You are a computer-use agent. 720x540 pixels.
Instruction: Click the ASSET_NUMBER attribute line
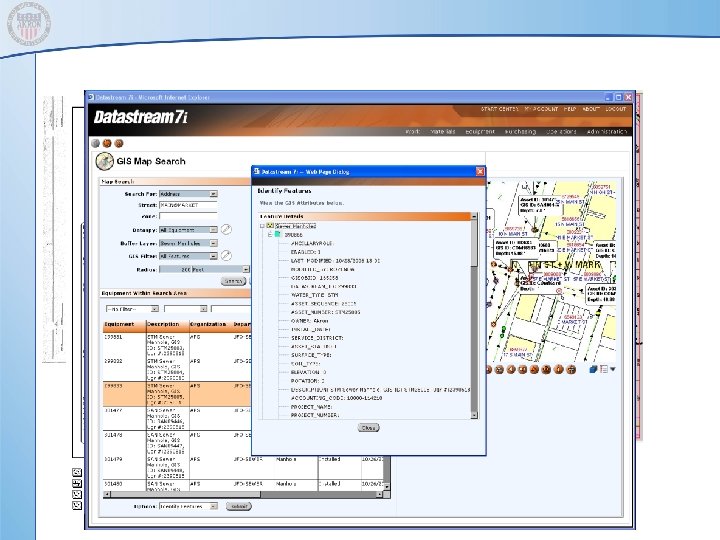(x=326, y=312)
